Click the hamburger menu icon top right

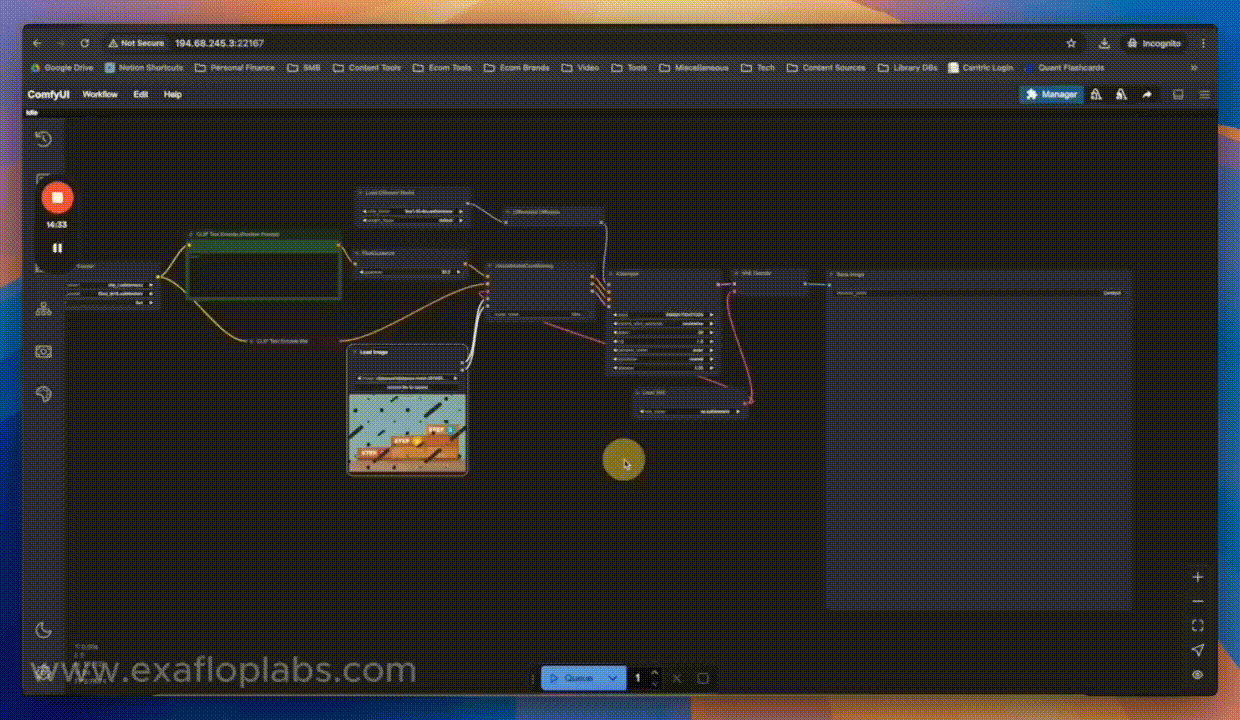pos(1204,94)
